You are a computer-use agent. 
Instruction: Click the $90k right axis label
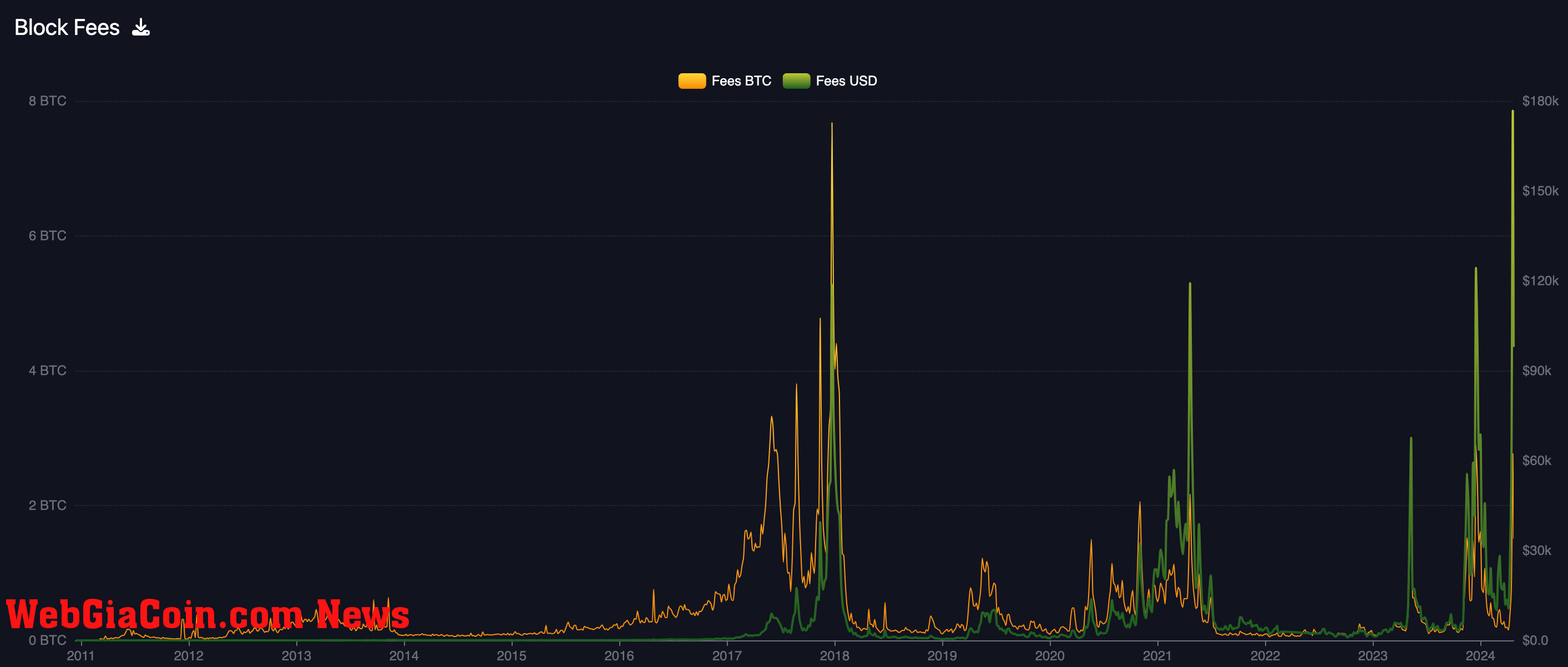[1536, 371]
